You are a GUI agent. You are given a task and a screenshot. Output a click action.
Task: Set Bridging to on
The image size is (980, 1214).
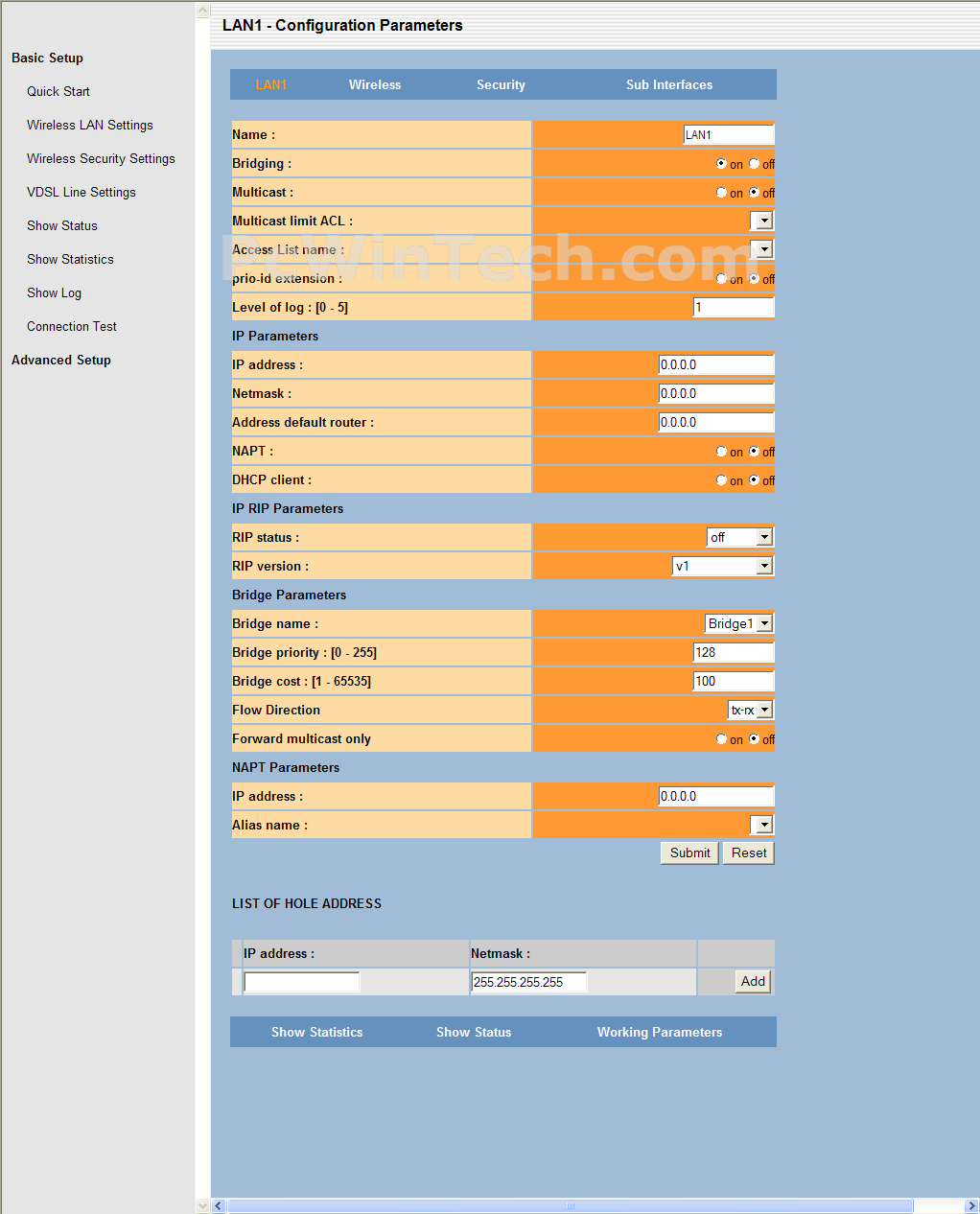[721, 164]
